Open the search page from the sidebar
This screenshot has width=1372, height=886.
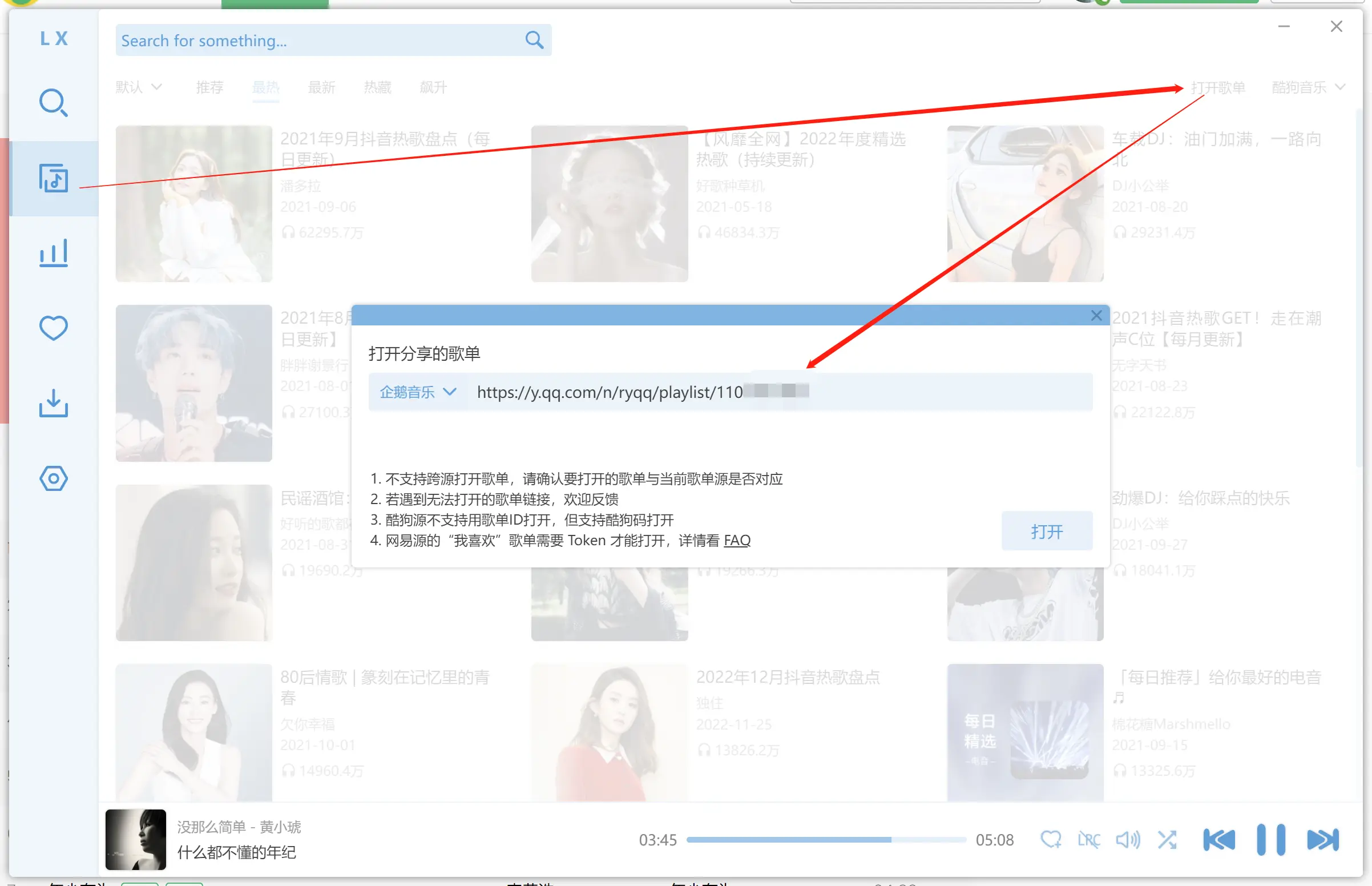click(x=54, y=103)
